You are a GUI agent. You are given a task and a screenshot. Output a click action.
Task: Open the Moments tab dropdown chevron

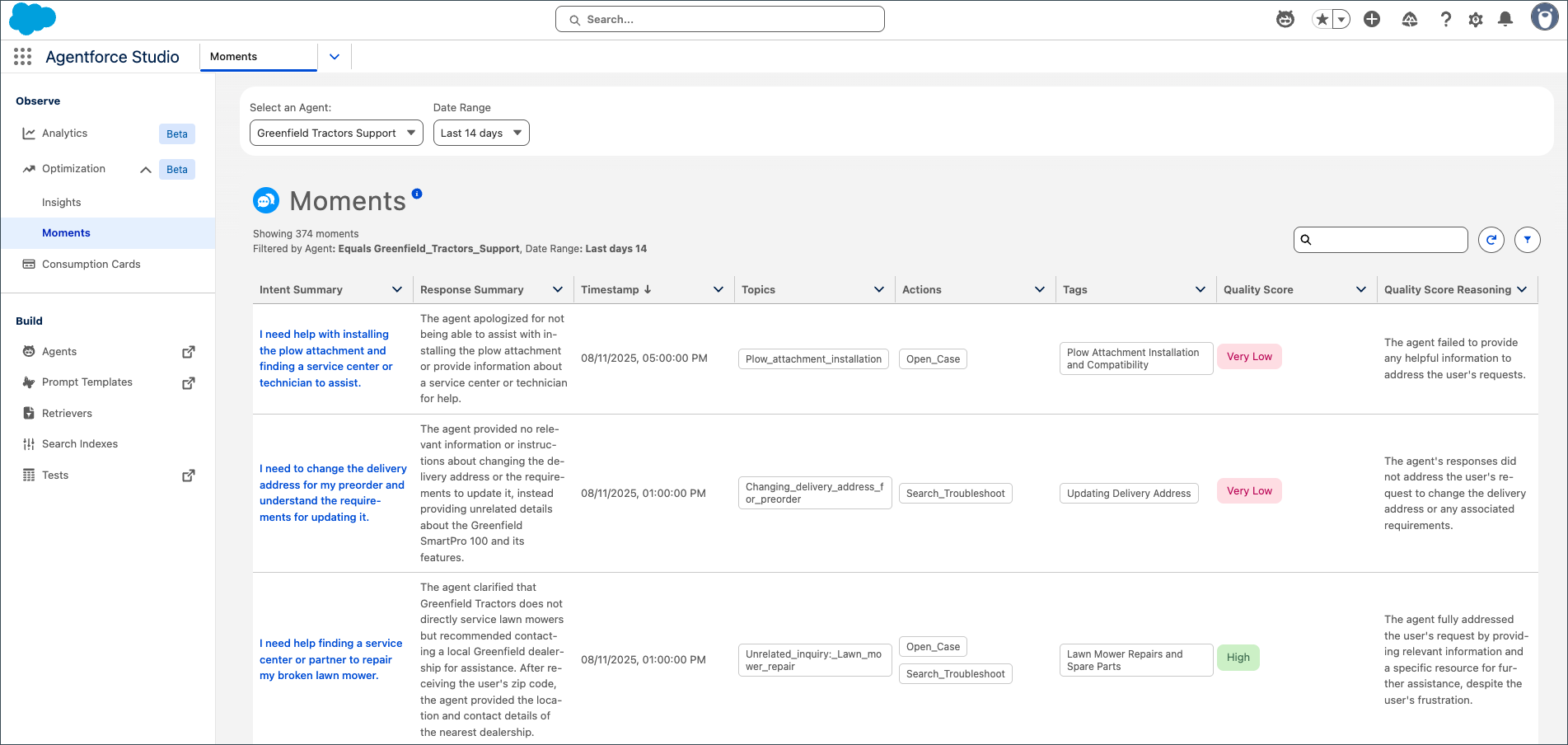pos(335,57)
